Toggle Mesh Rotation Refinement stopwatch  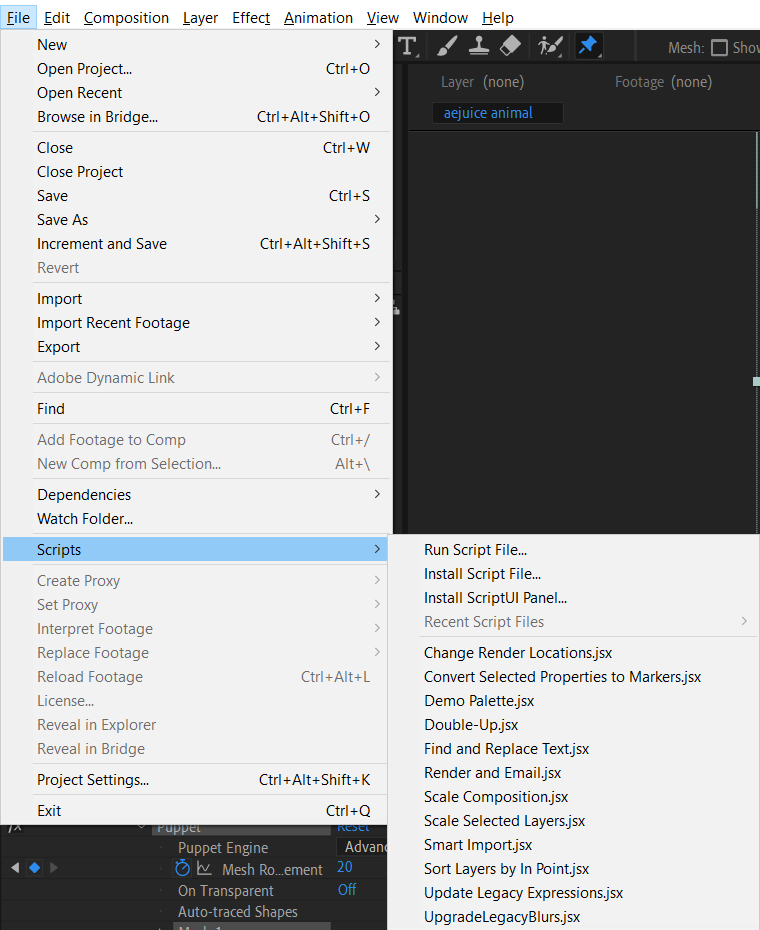pos(182,868)
